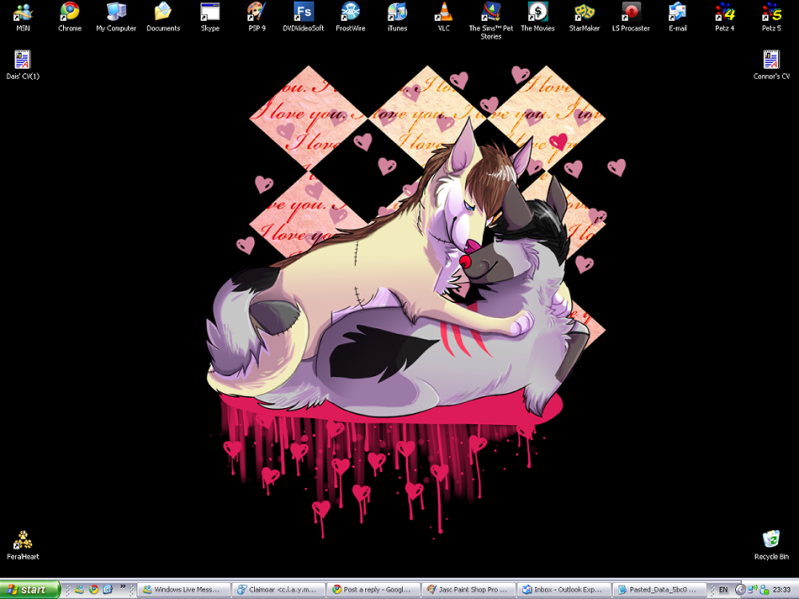Click The Movies desktop shortcut

click(x=538, y=16)
